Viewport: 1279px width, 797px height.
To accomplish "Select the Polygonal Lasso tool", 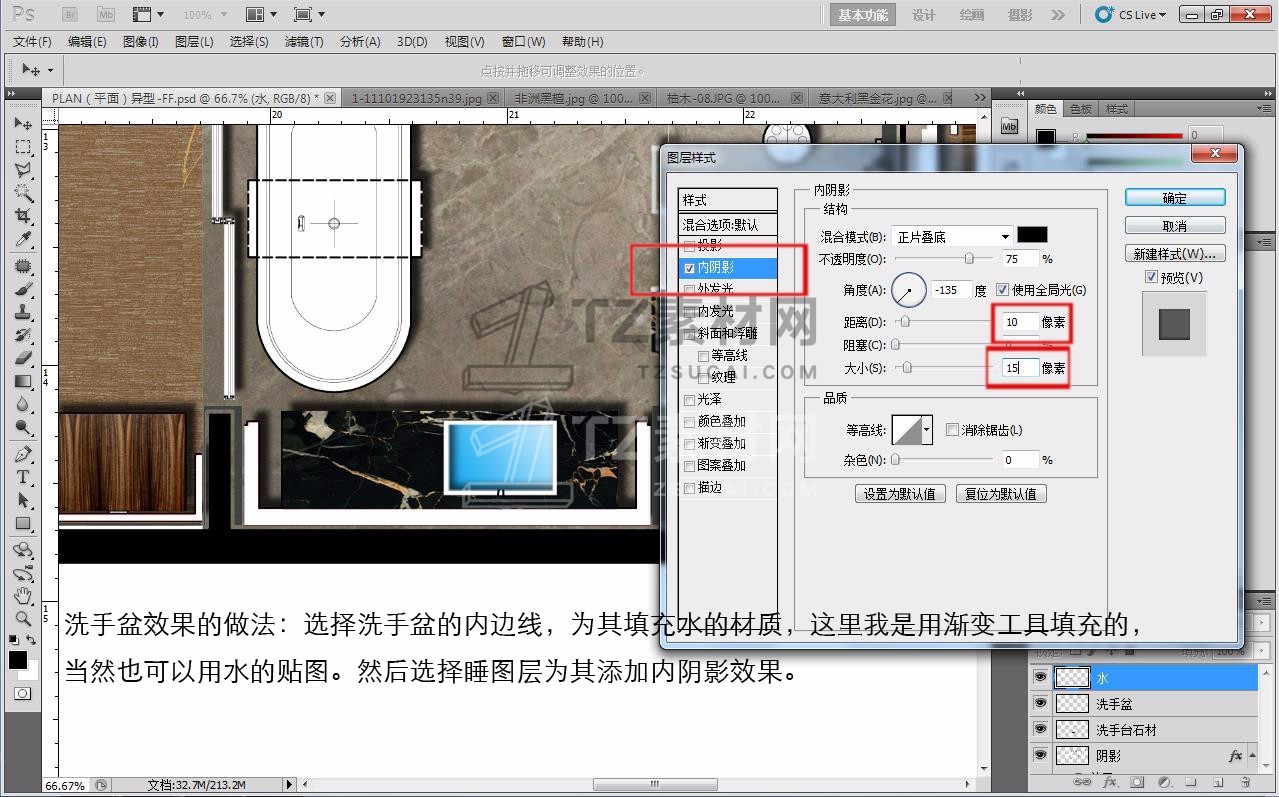I will tap(22, 171).
